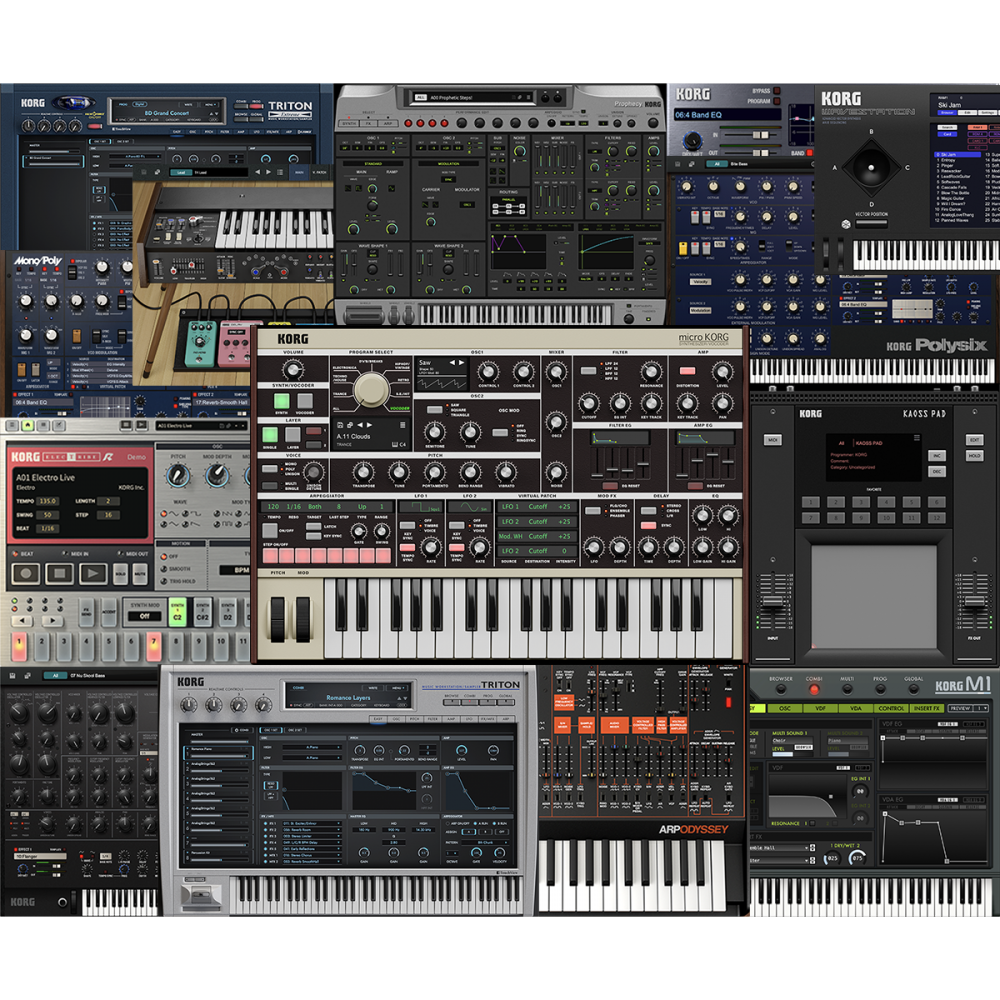Switch to the INSERT FX tab in M1

tap(927, 708)
